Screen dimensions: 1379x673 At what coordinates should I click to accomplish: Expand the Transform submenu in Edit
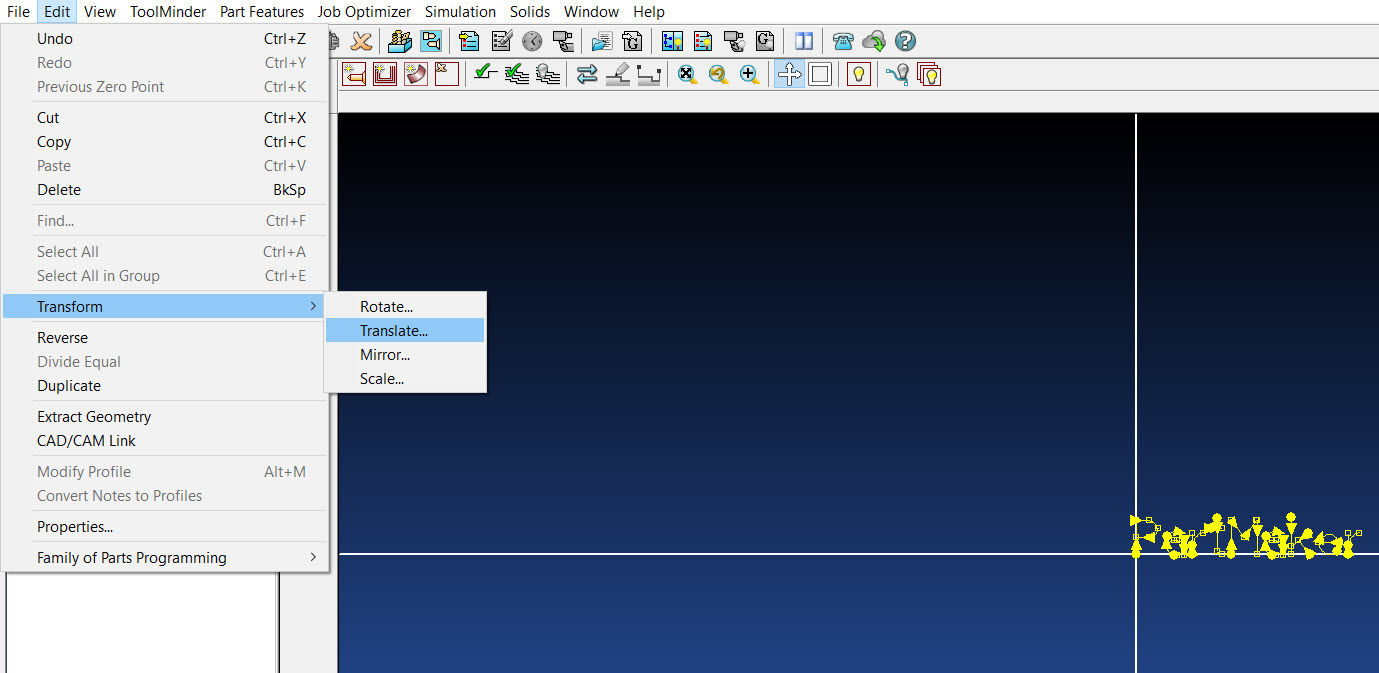click(x=70, y=306)
